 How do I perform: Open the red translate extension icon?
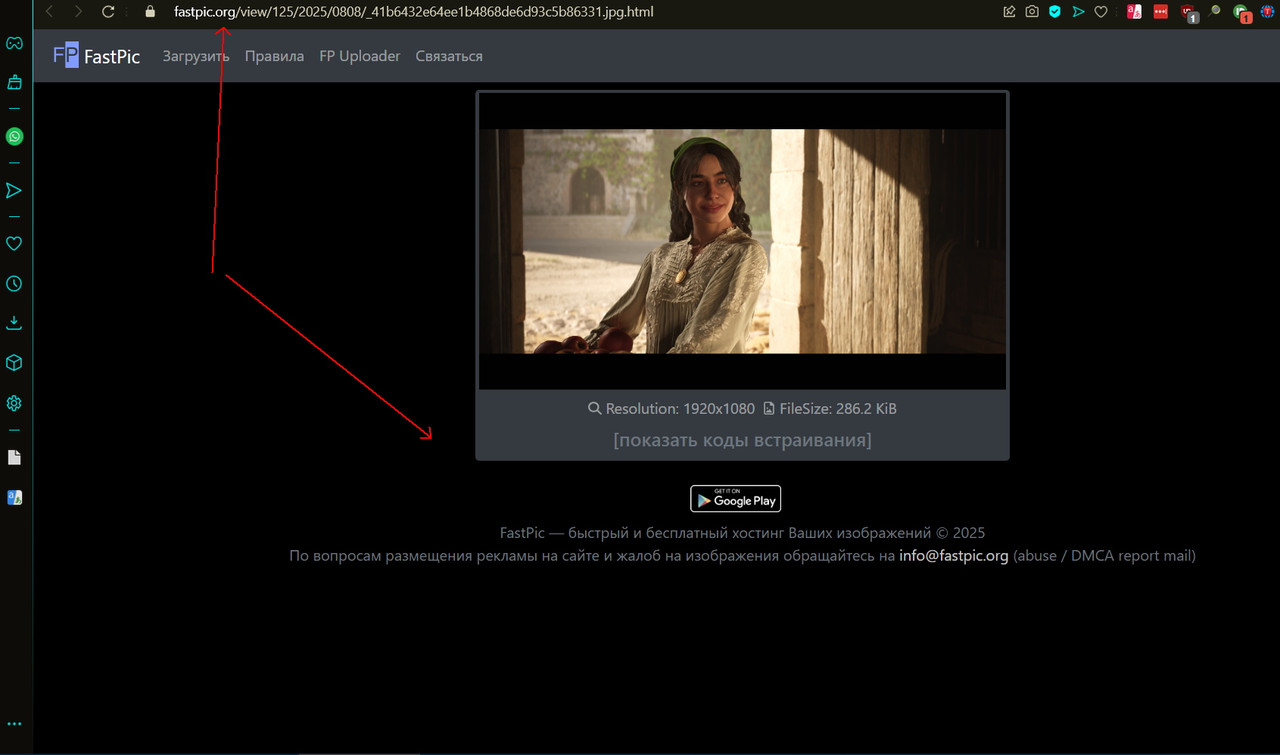pos(1134,12)
